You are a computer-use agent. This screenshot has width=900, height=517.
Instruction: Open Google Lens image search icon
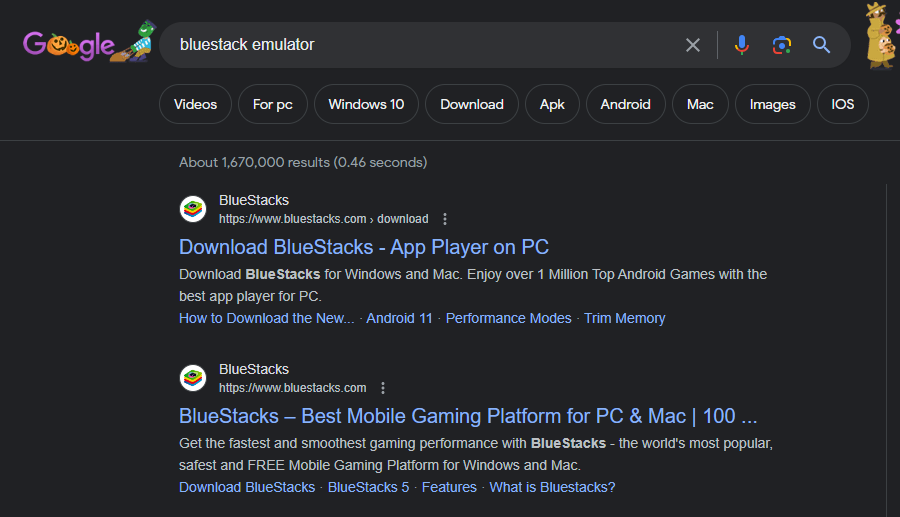tap(782, 45)
